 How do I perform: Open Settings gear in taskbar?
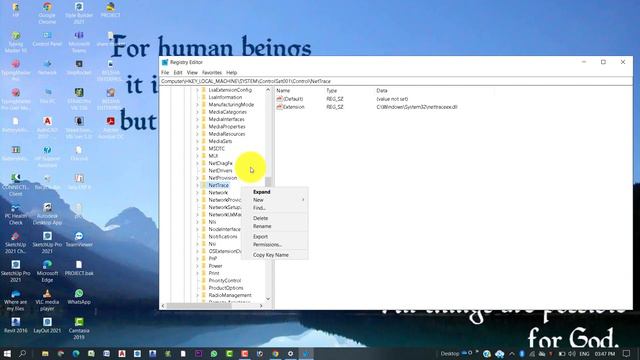[x=291, y=353]
